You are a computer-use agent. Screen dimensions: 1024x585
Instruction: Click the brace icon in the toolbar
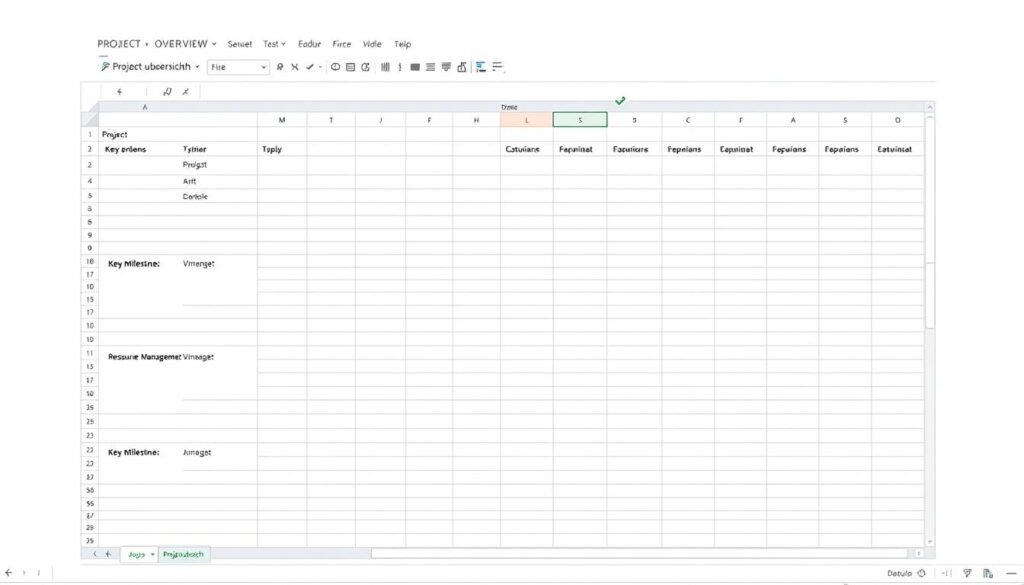[400, 67]
